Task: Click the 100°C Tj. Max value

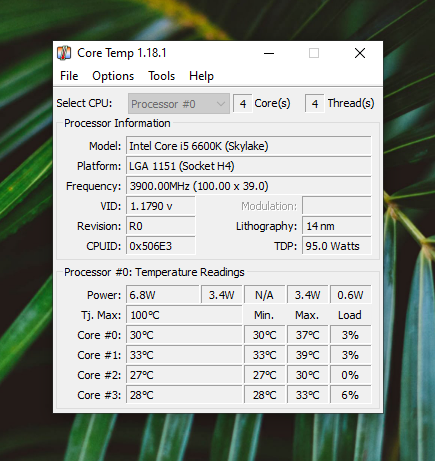Action: click(184, 315)
